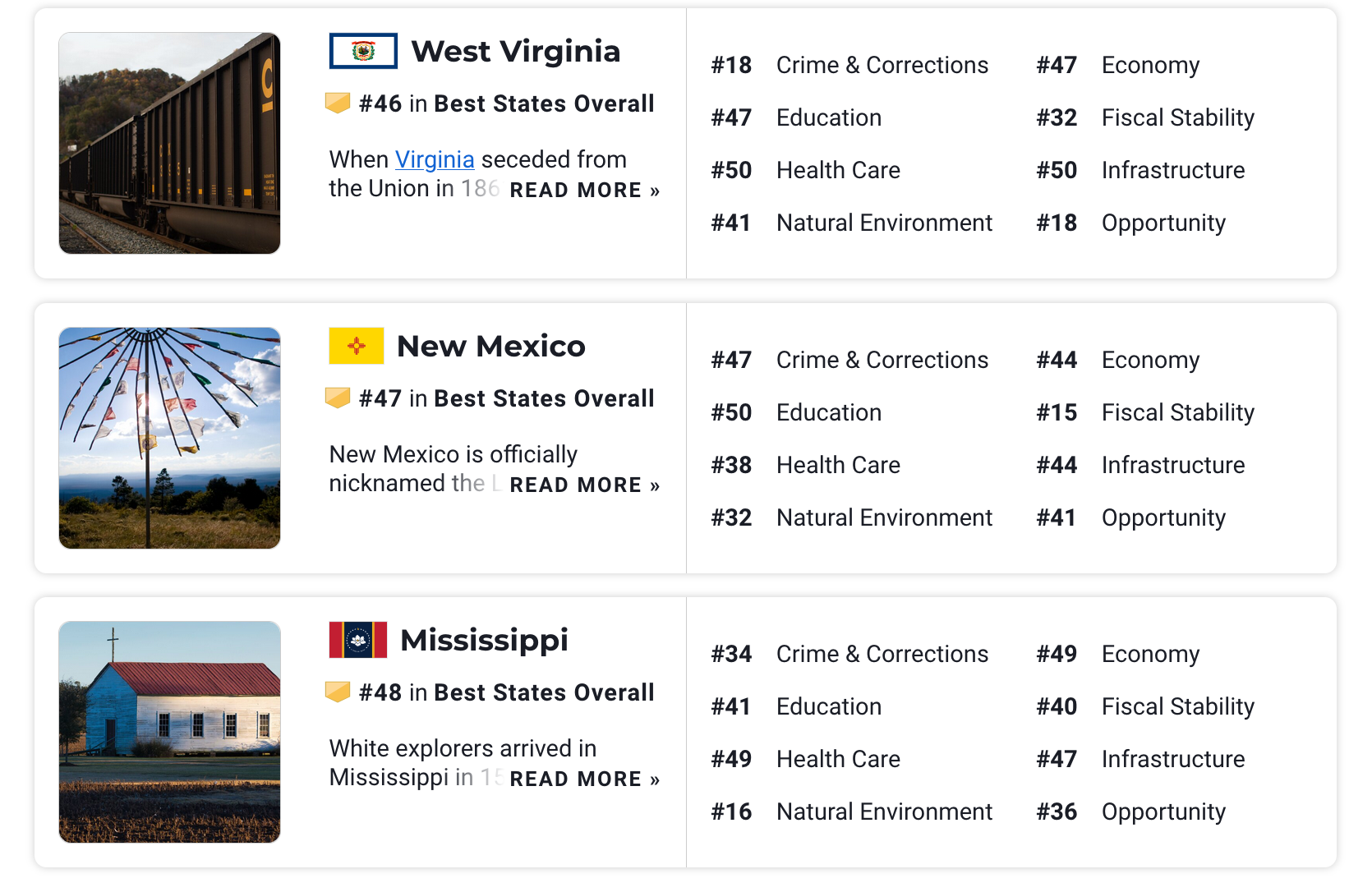
Task: Expand West Virginia description with Read More
Action: (584, 191)
